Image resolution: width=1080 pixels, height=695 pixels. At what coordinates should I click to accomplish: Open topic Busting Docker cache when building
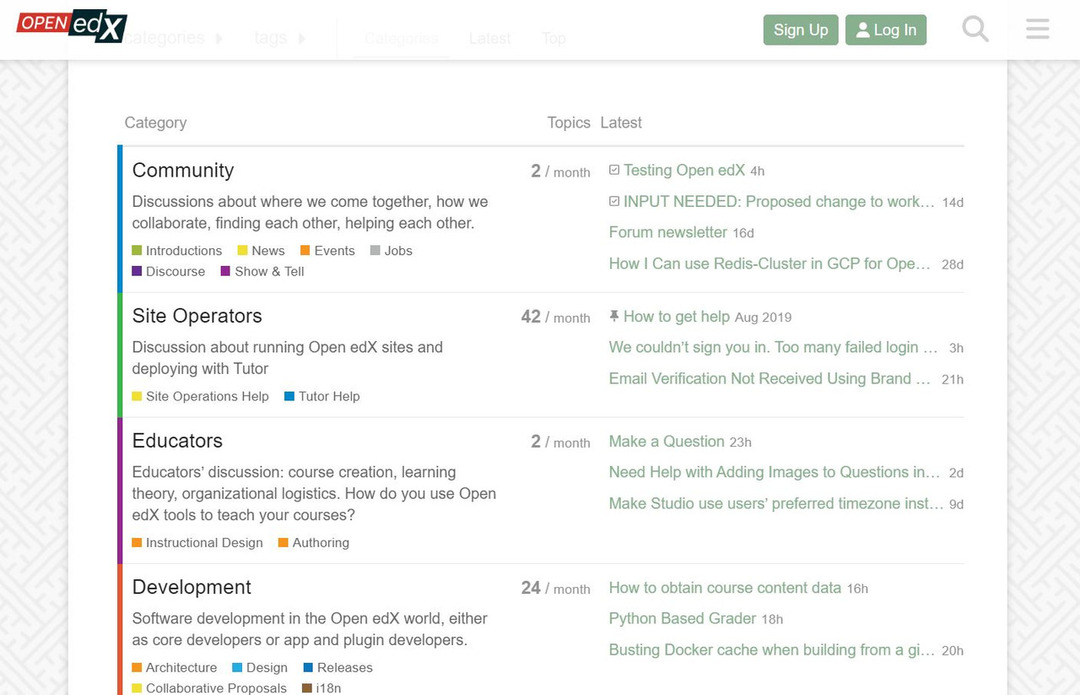click(x=771, y=650)
